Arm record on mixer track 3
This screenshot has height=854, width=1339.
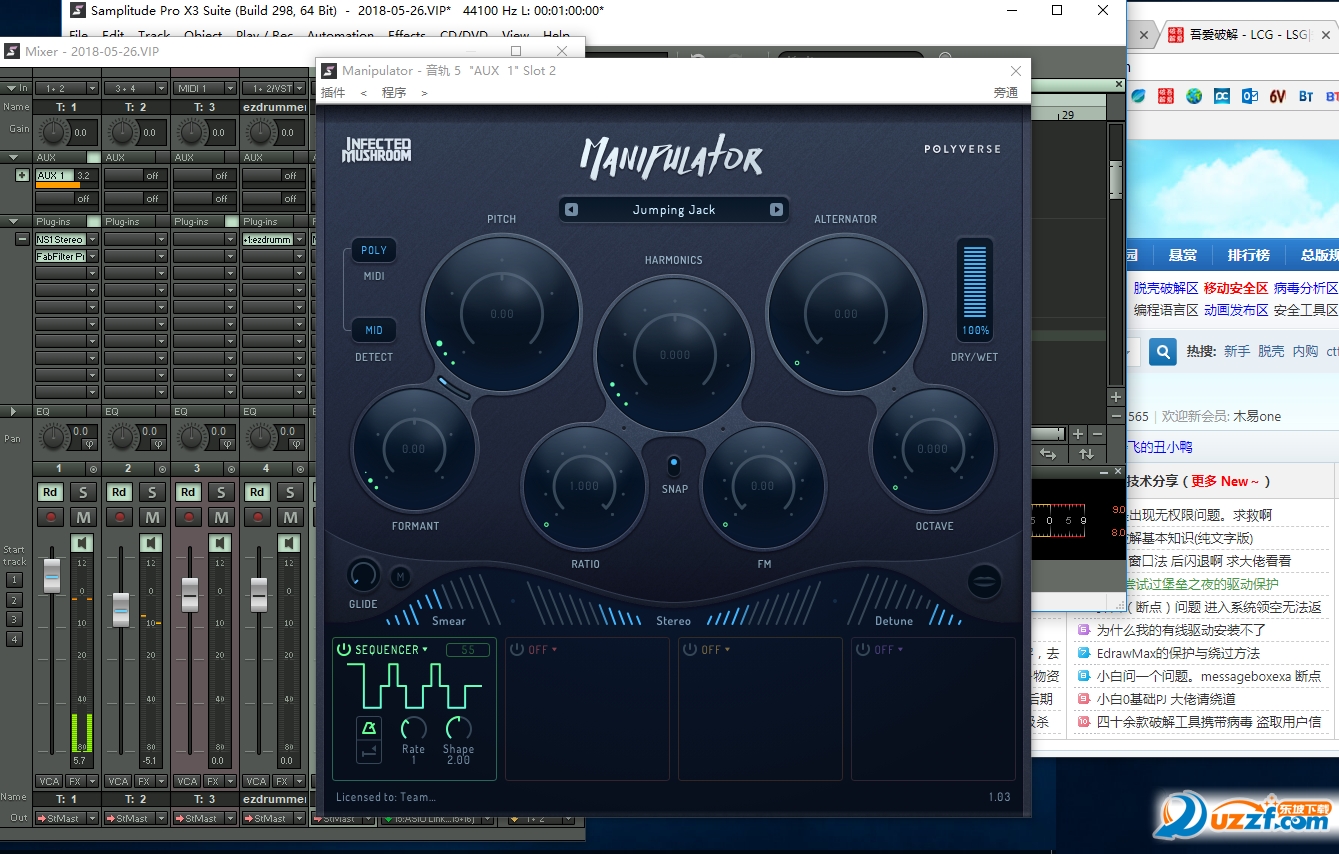188,517
